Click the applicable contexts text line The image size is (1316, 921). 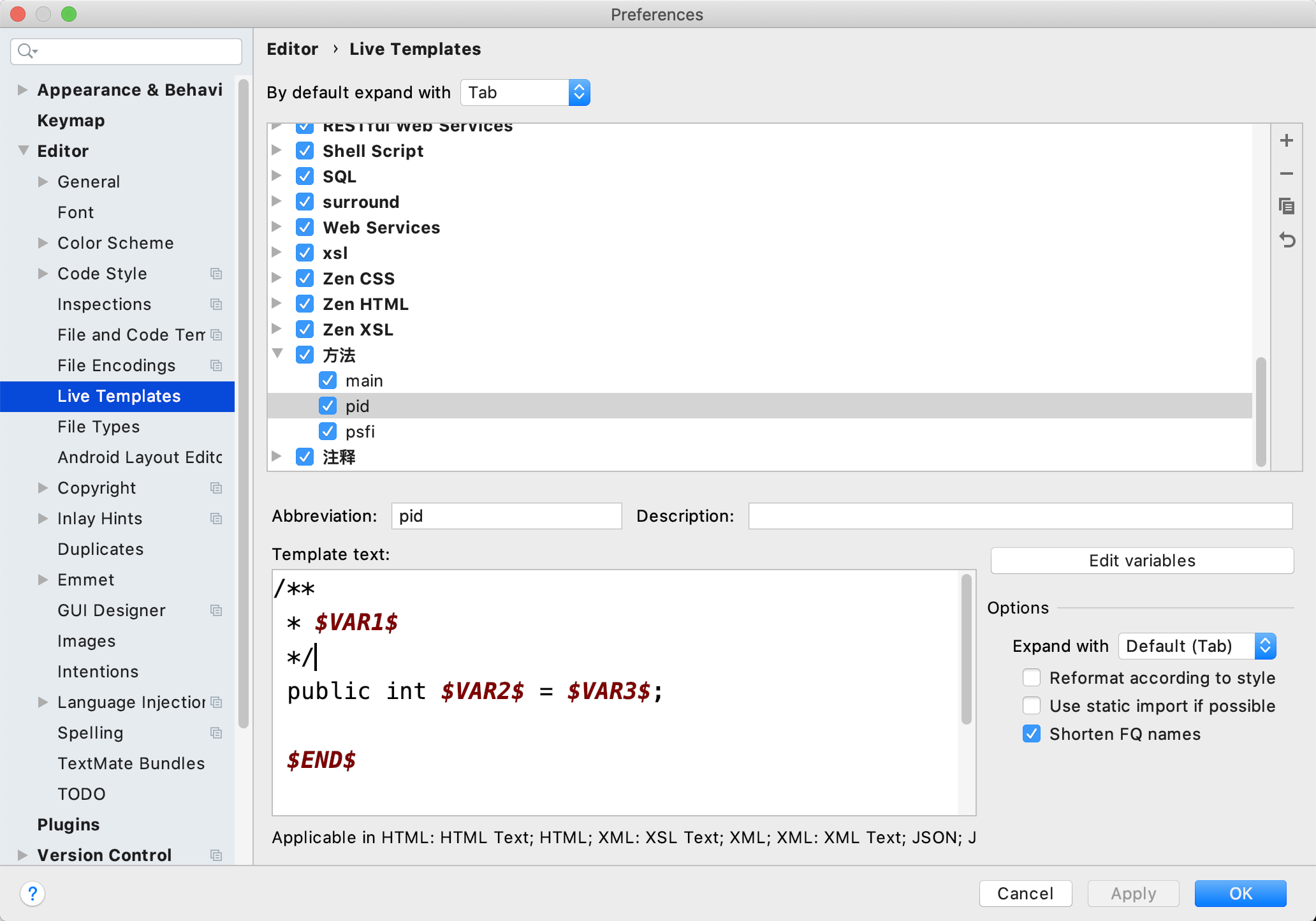click(x=624, y=837)
